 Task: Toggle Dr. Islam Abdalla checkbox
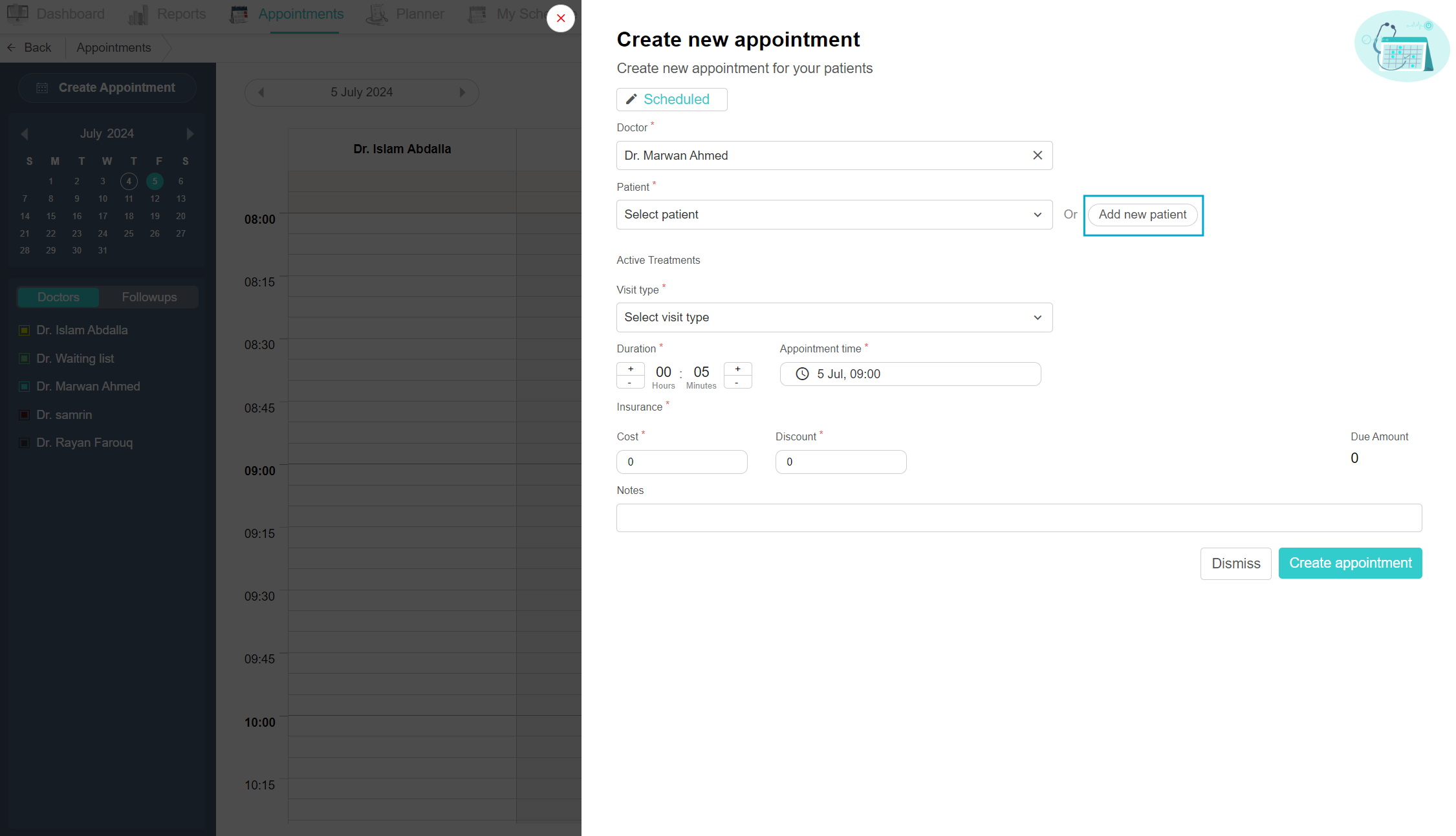(24, 330)
